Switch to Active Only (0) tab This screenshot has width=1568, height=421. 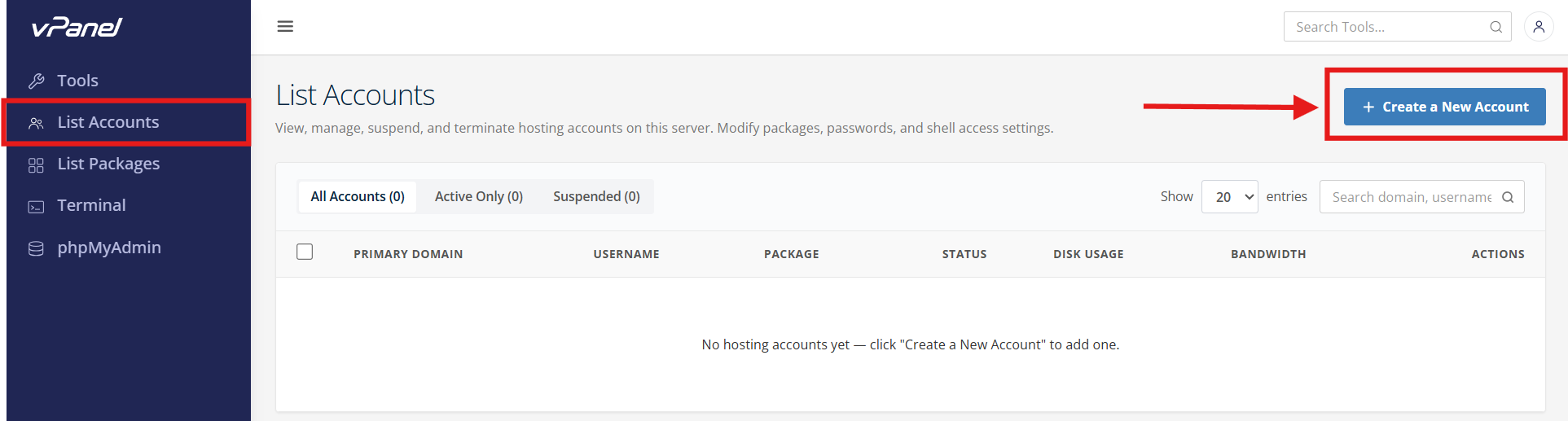point(479,196)
